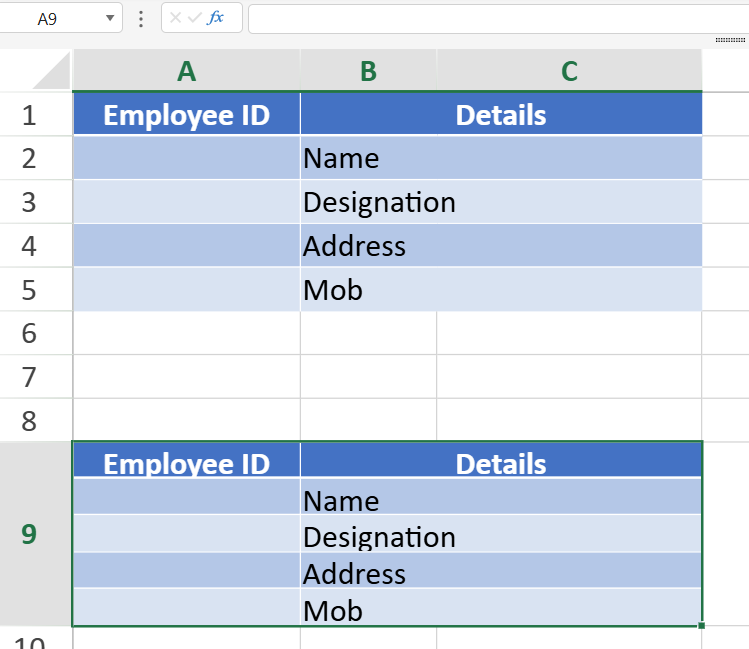Click the formula bar expand grip
This screenshot has height=649, width=749.
point(730,40)
